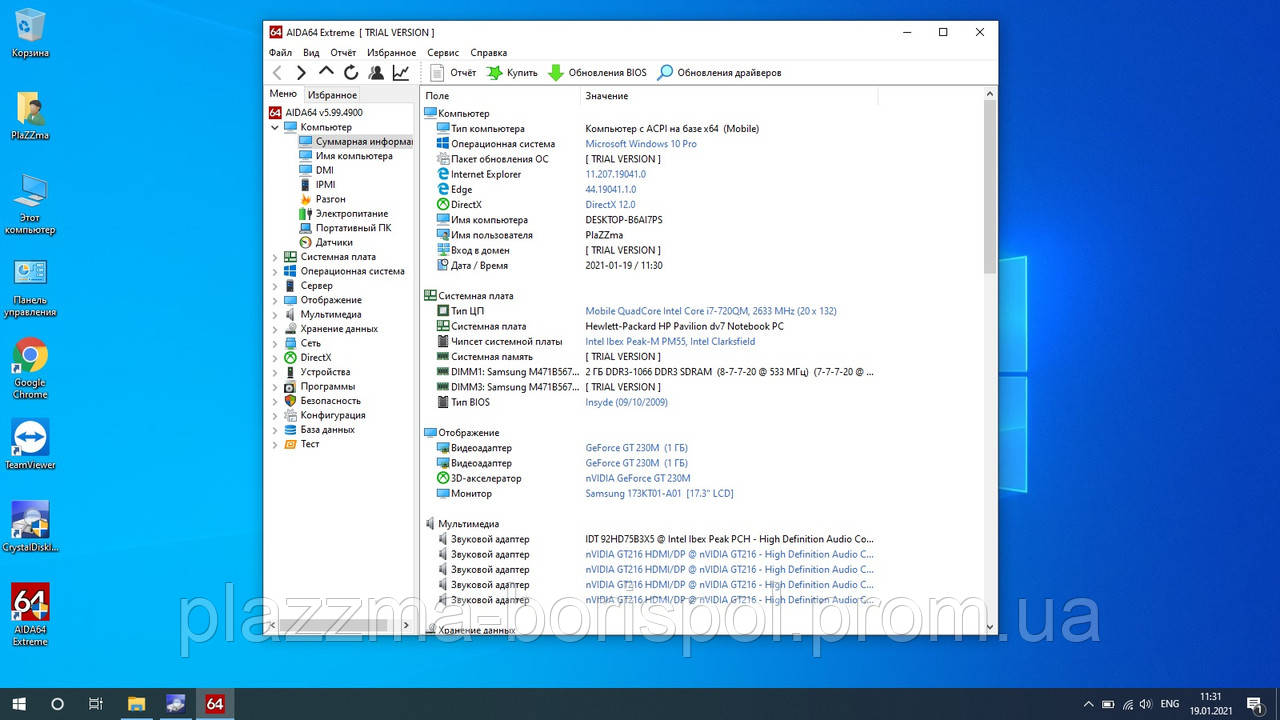
Task: Expand the Устройства tree node
Action: click(275, 372)
